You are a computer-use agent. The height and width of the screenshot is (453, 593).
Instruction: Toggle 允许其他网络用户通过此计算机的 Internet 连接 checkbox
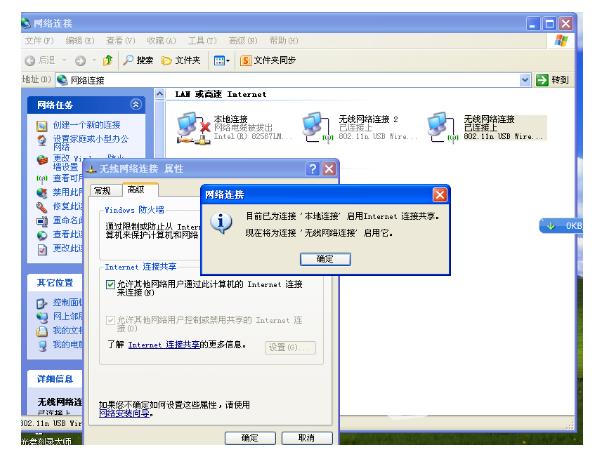click(x=110, y=284)
